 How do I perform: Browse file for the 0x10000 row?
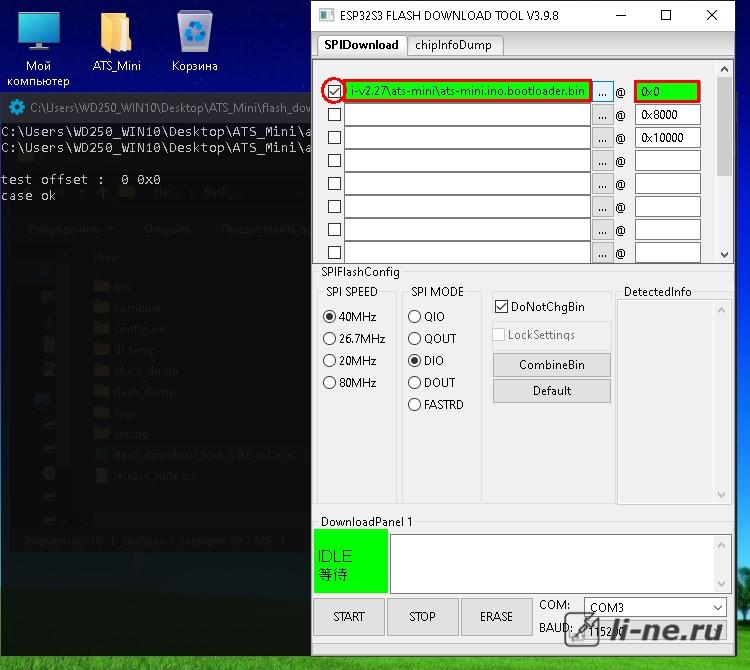[602, 138]
